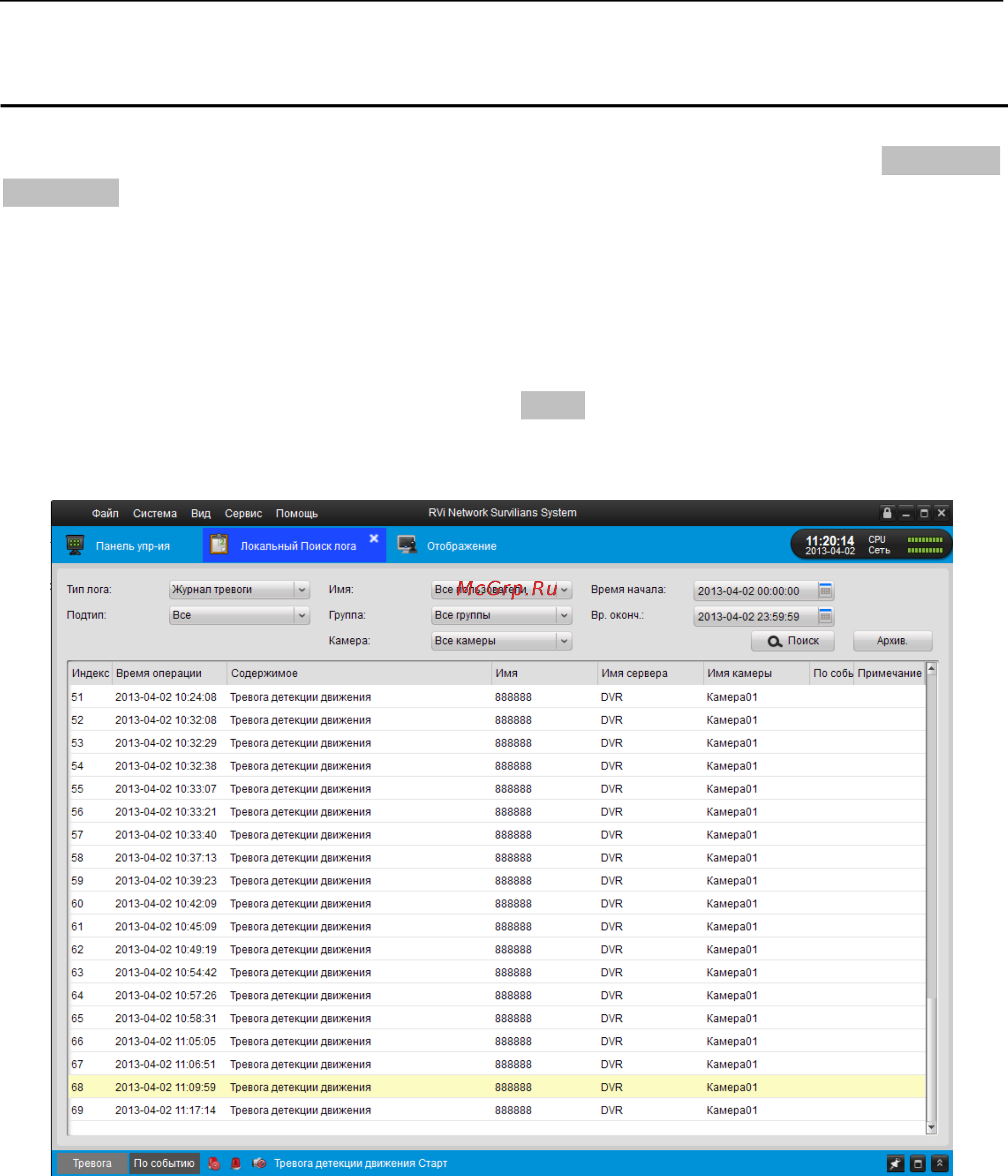Sort by the Имя сервера column header
The image size is (1008, 1176).
click(650, 673)
